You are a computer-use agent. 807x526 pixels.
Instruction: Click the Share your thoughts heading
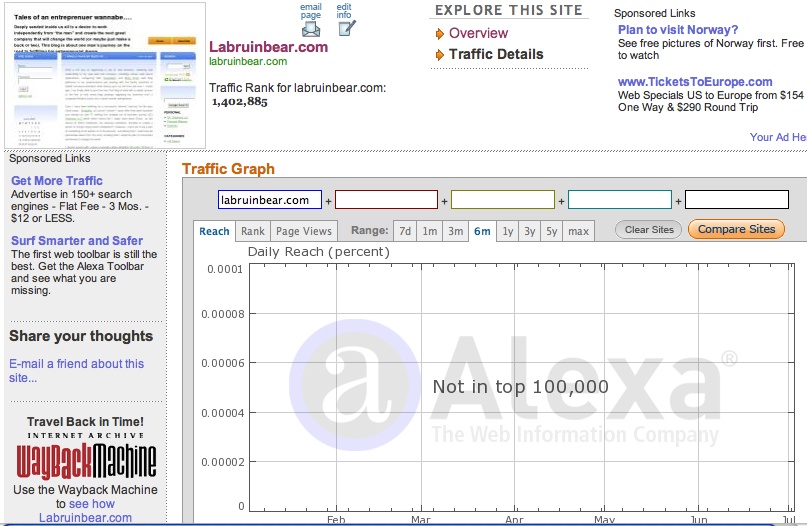click(x=81, y=336)
